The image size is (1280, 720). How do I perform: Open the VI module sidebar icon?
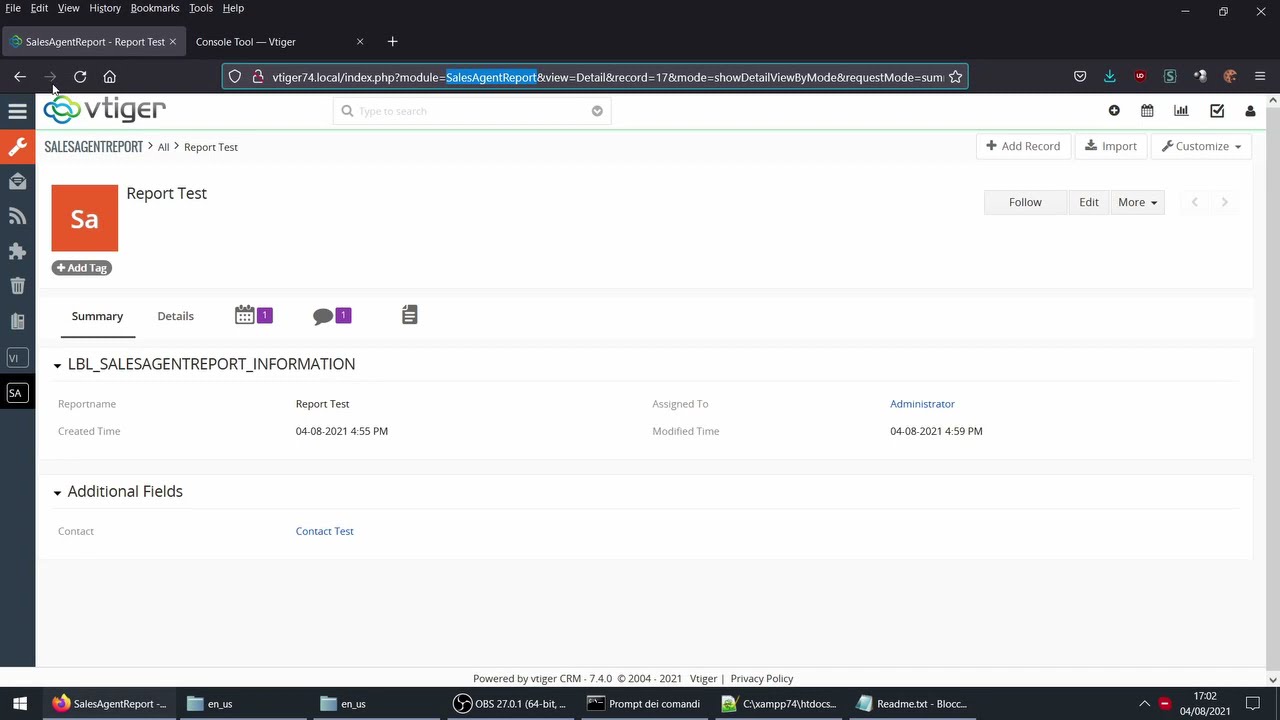coord(15,358)
